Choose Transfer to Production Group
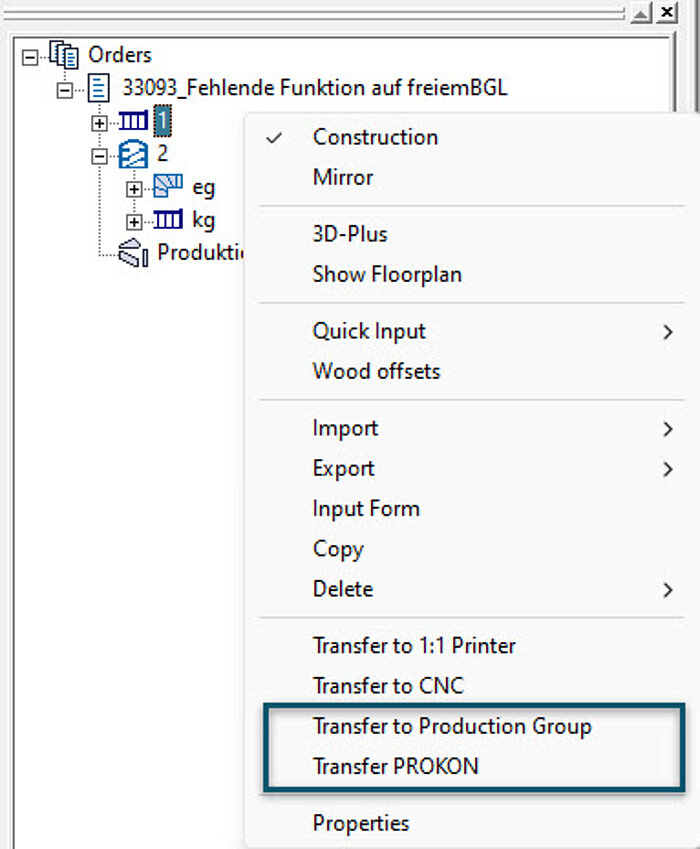Screen dimensions: 700x849 (x=451, y=726)
